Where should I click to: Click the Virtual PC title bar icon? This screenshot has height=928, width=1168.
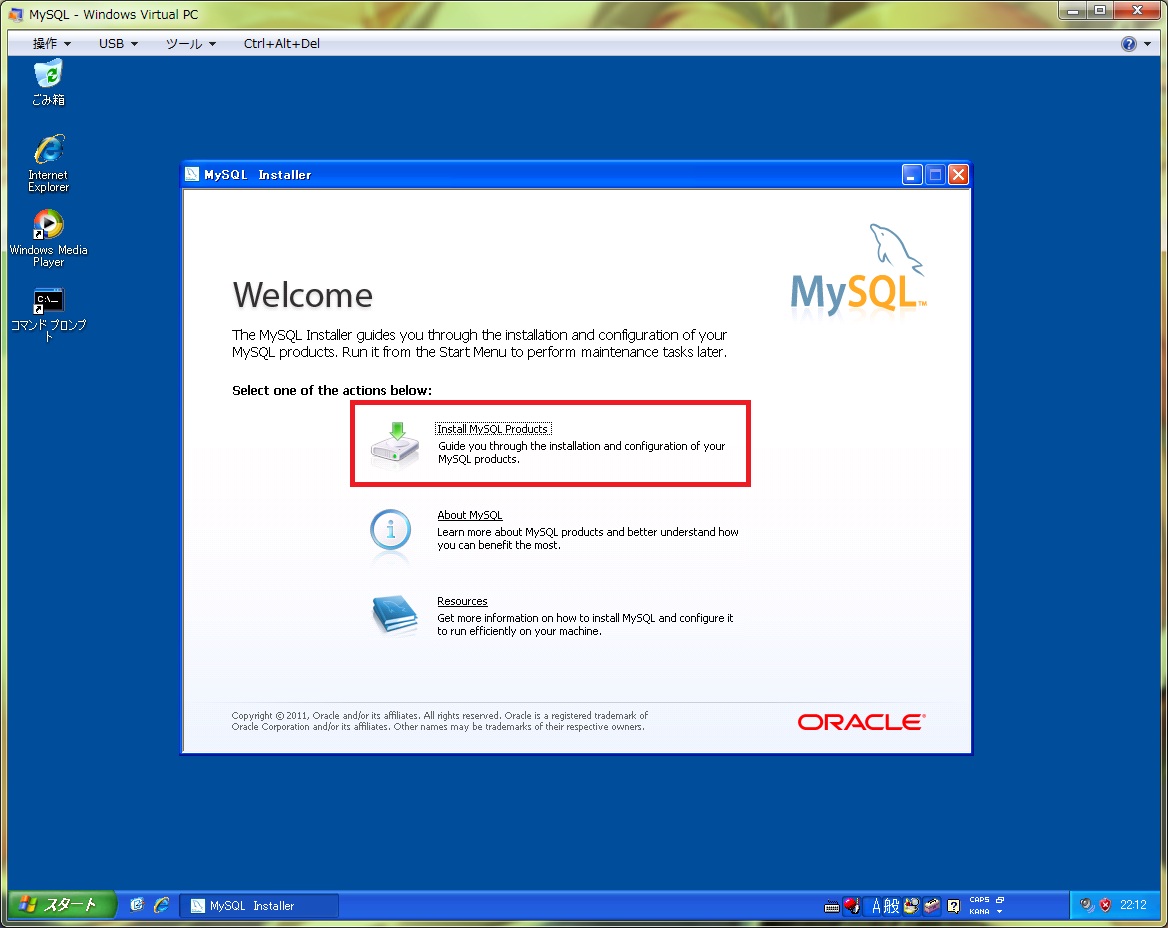(16, 14)
